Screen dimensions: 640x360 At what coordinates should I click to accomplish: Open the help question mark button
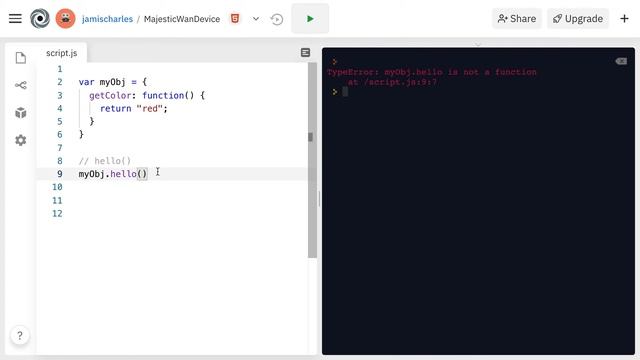pos(20,335)
